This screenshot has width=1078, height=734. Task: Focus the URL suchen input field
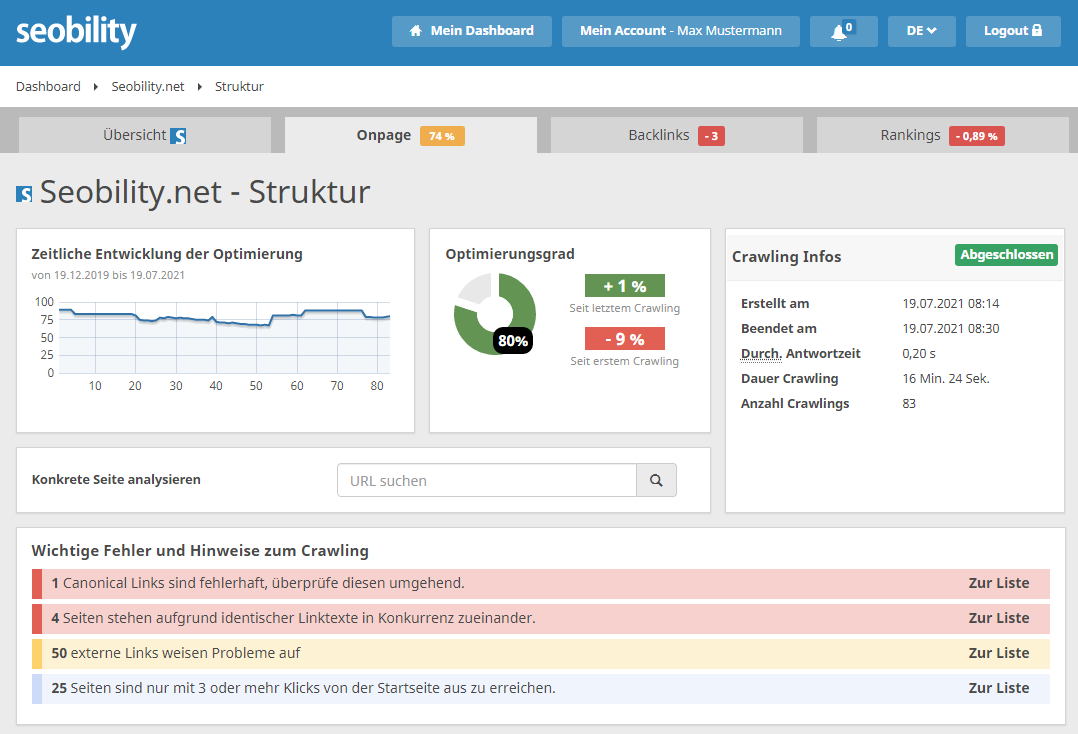(x=487, y=480)
